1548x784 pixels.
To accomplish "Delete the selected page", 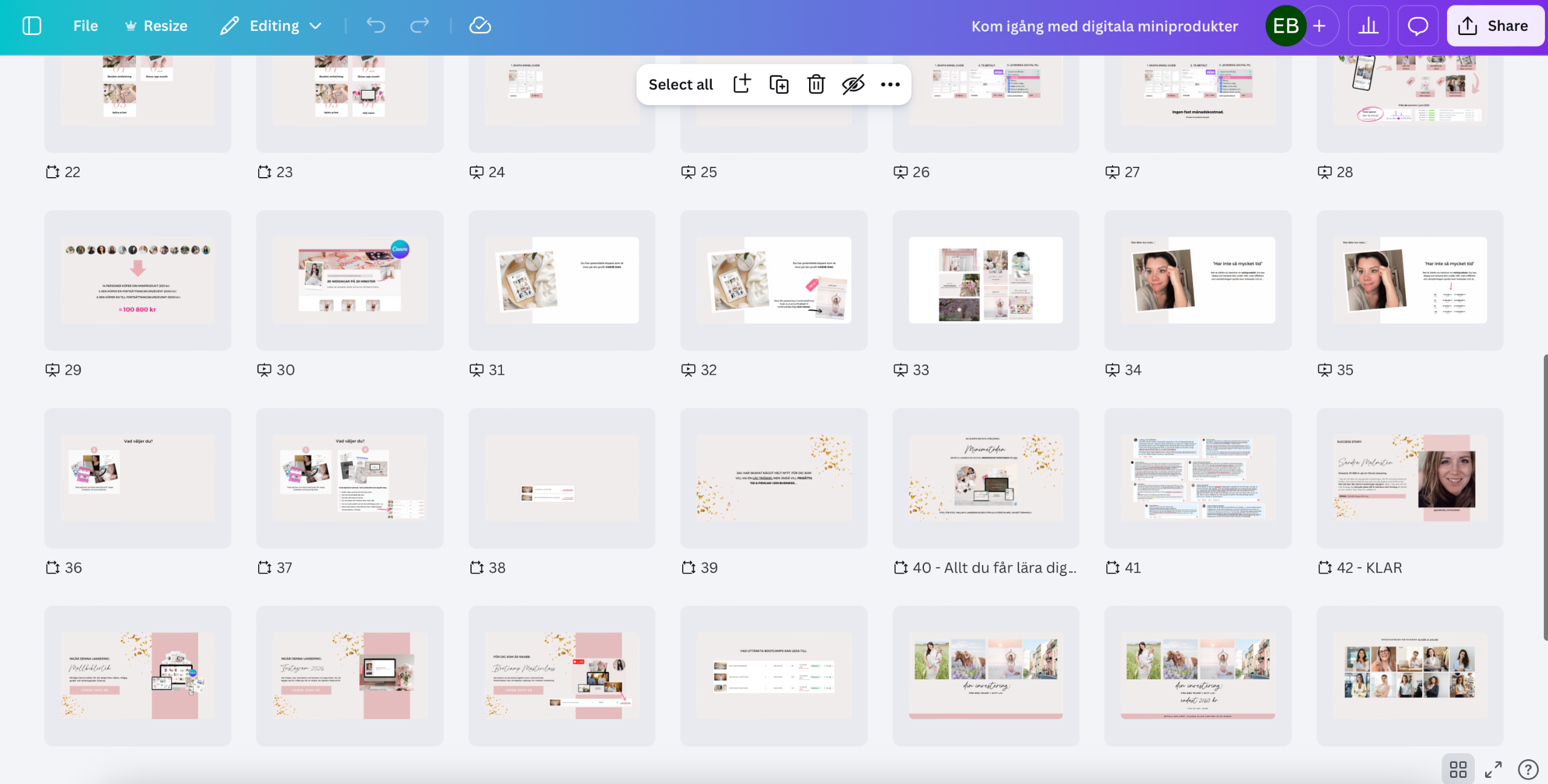I will 816,85.
